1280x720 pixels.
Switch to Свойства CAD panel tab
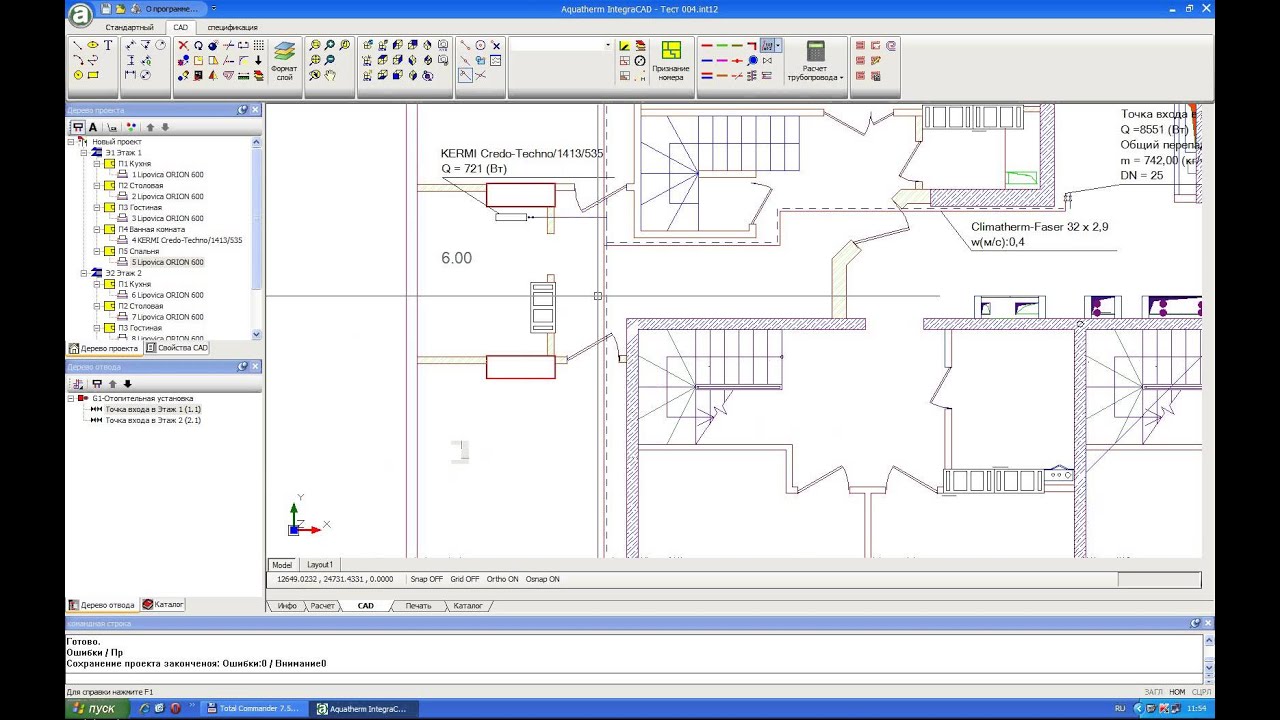point(177,348)
